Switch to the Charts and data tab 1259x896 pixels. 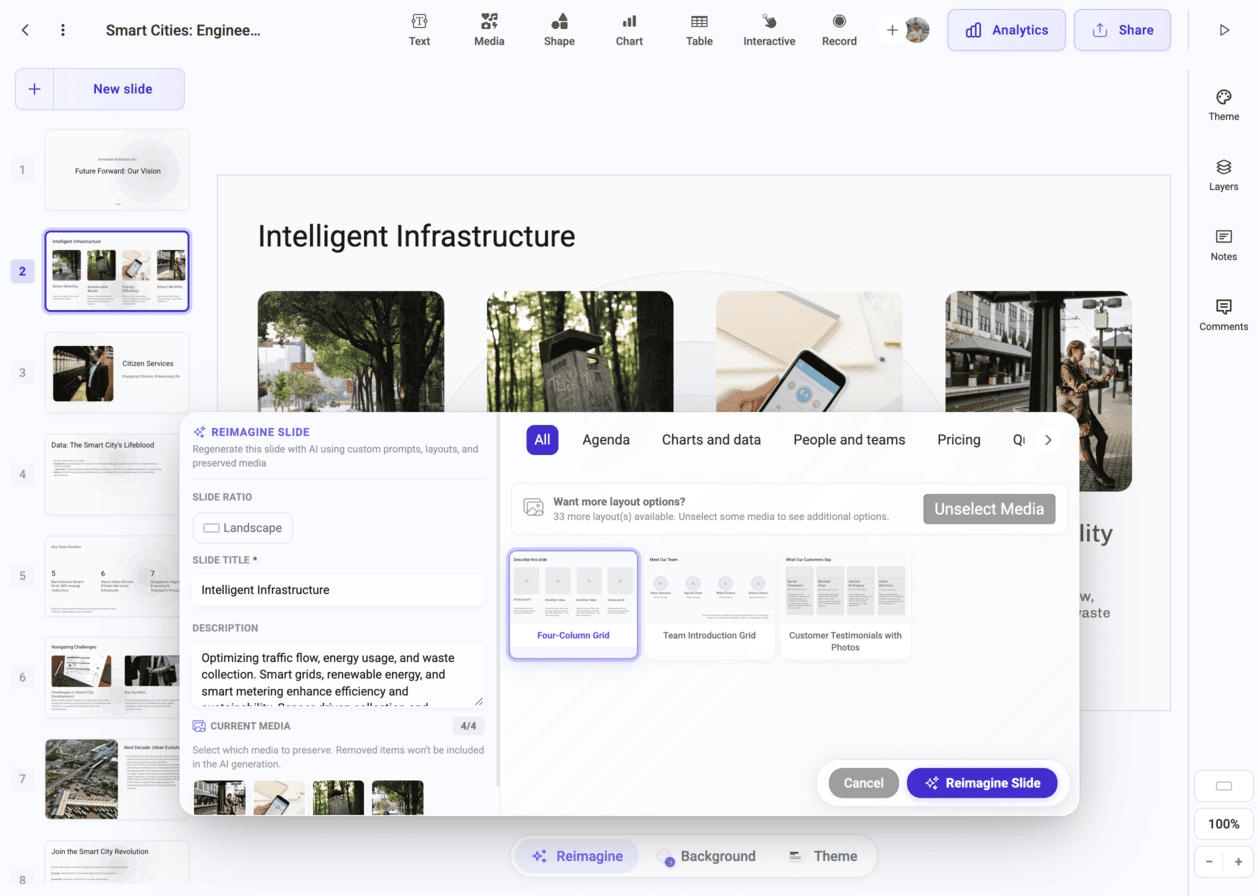pyautogui.click(x=711, y=439)
